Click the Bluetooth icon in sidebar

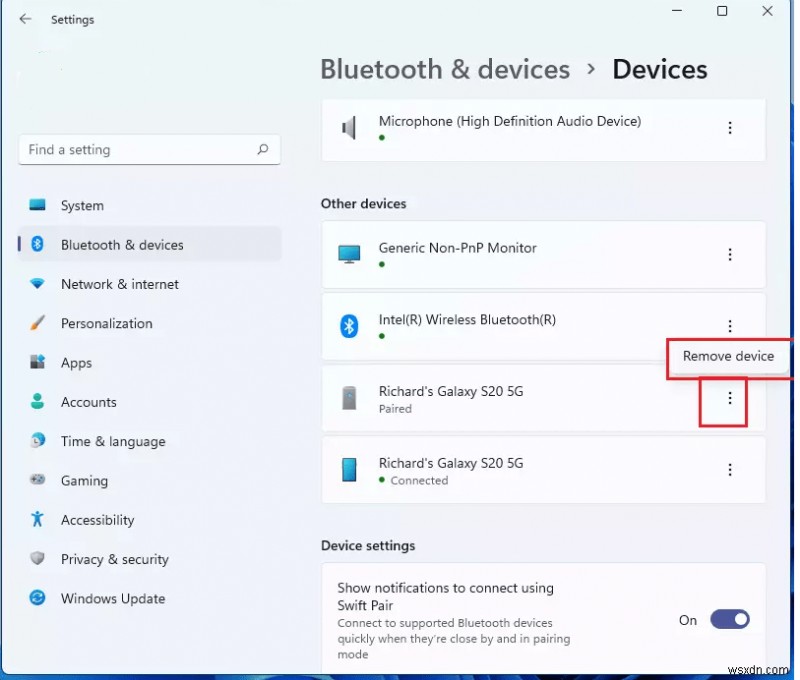point(37,244)
